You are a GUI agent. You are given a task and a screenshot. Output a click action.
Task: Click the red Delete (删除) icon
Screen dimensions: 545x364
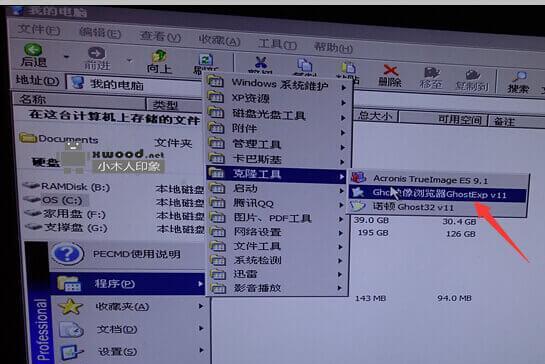[390, 70]
